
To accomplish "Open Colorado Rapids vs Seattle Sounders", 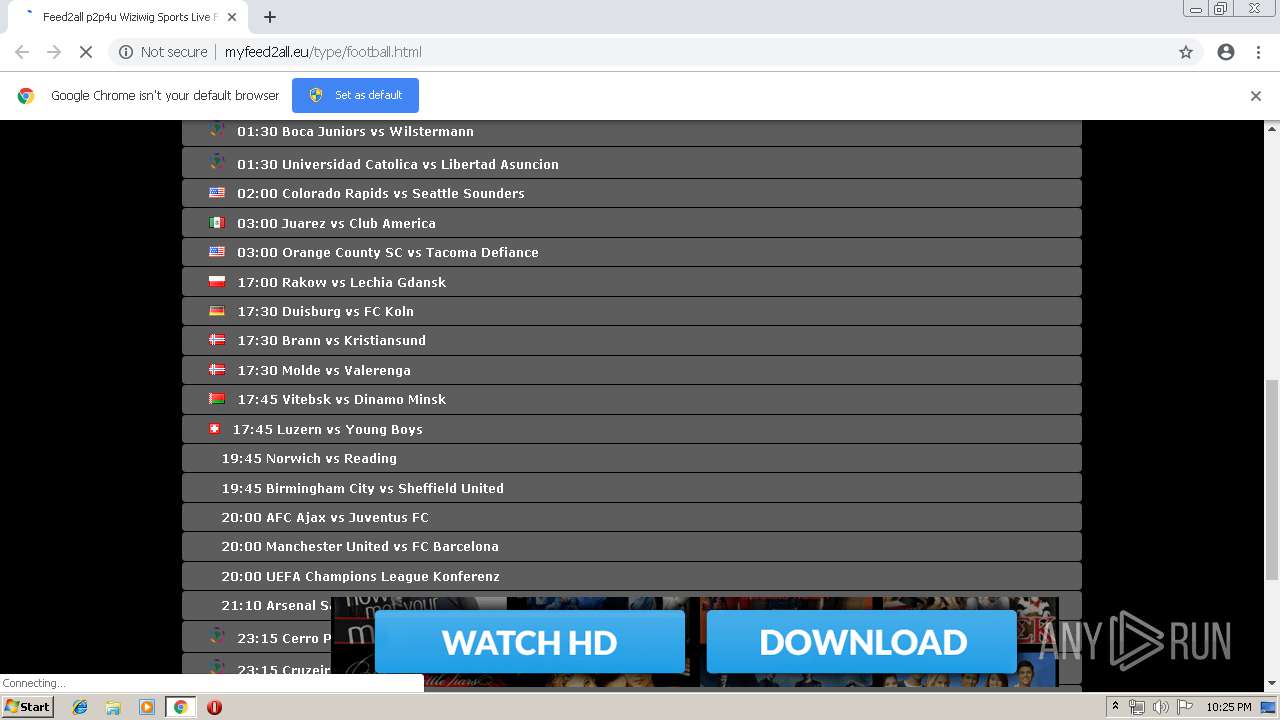I will point(381,193).
